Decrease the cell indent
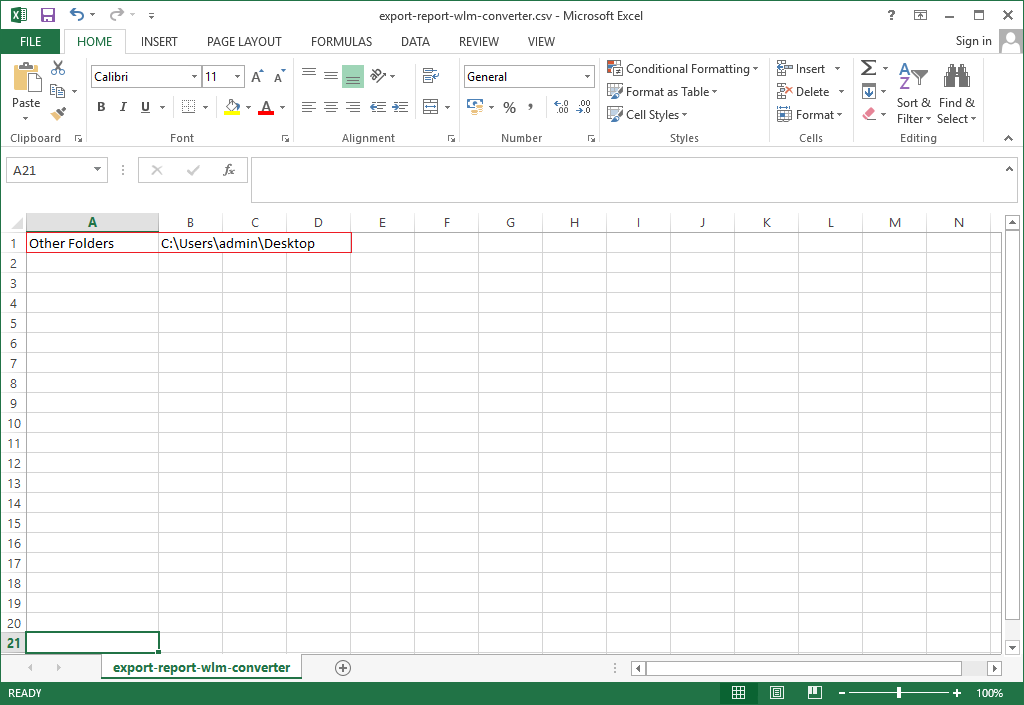The height and width of the screenshot is (705, 1024). 378,107
